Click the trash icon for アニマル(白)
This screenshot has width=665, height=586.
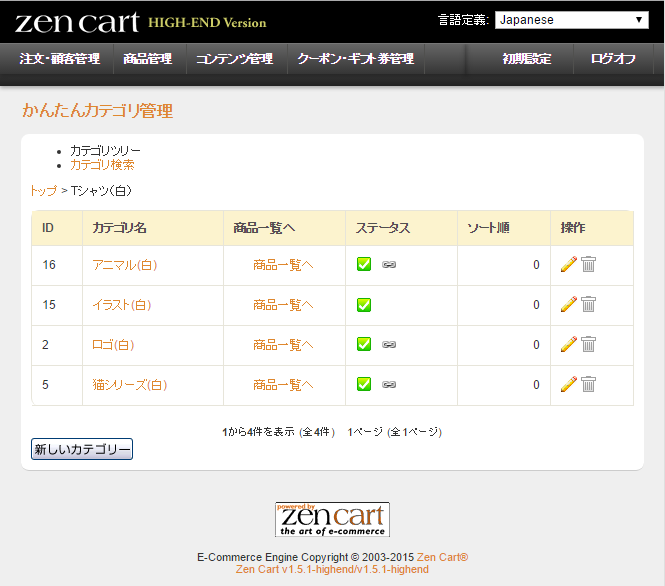tap(589, 265)
